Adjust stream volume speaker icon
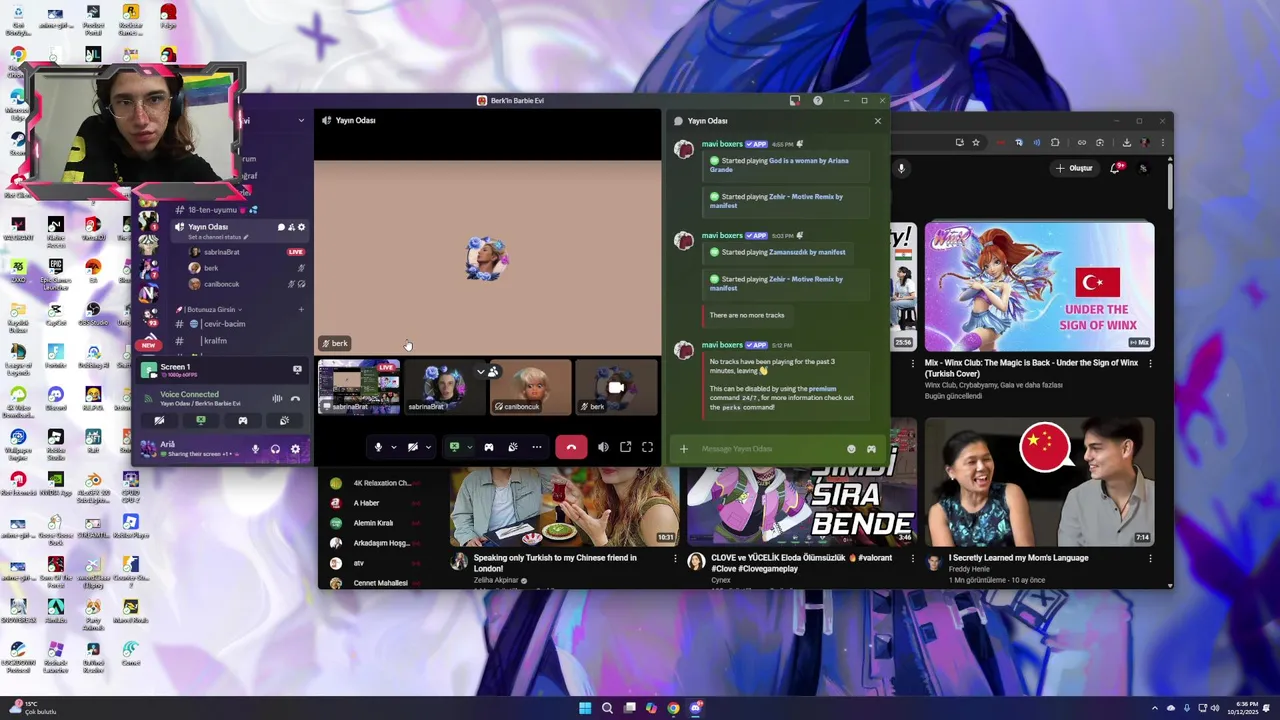The image size is (1280, 720). pos(603,447)
